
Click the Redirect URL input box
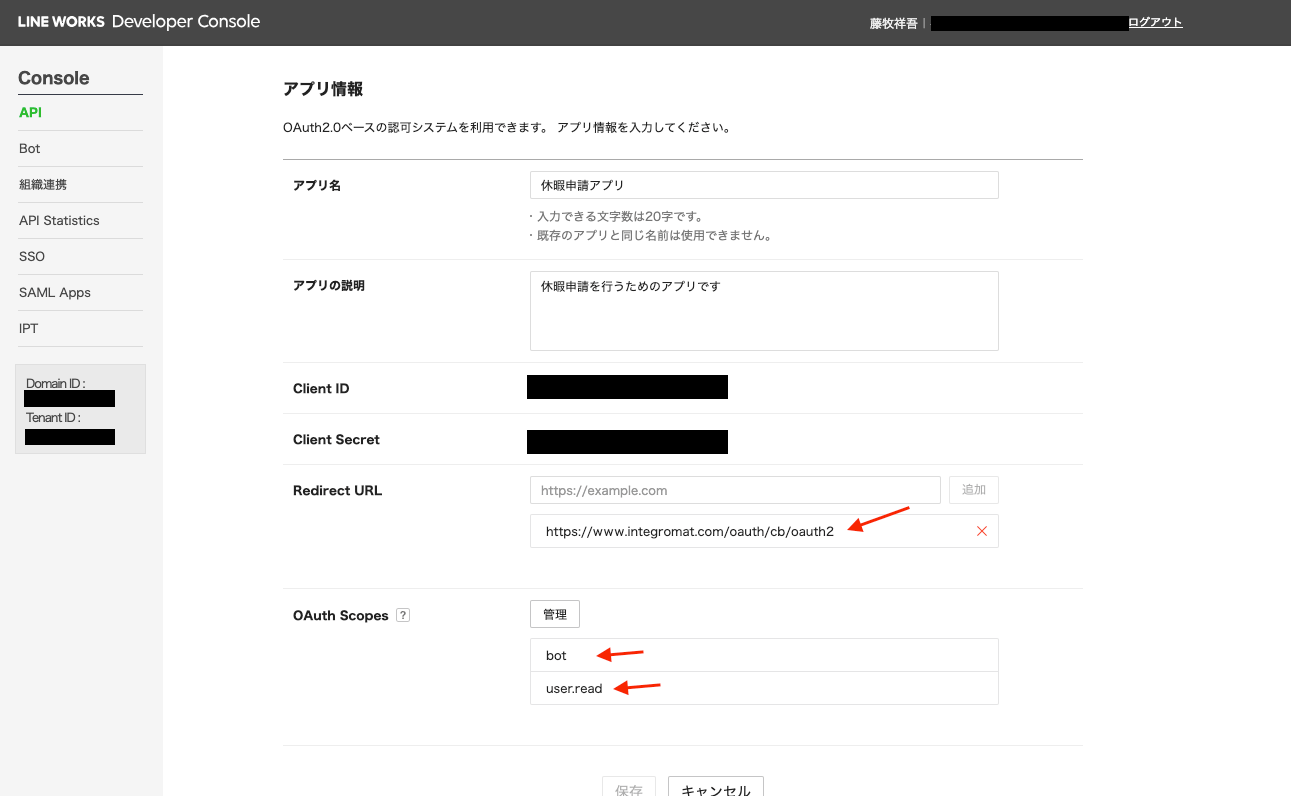point(735,490)
